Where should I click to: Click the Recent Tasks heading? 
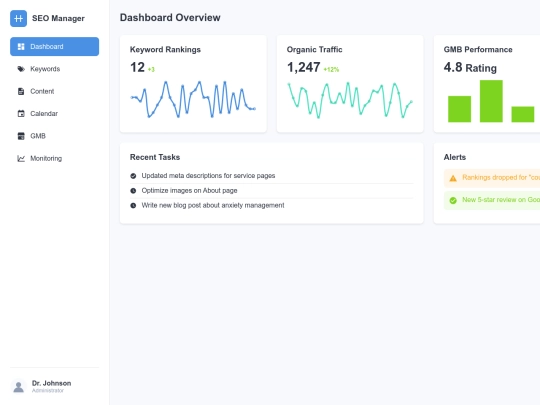tap(155, 157)
